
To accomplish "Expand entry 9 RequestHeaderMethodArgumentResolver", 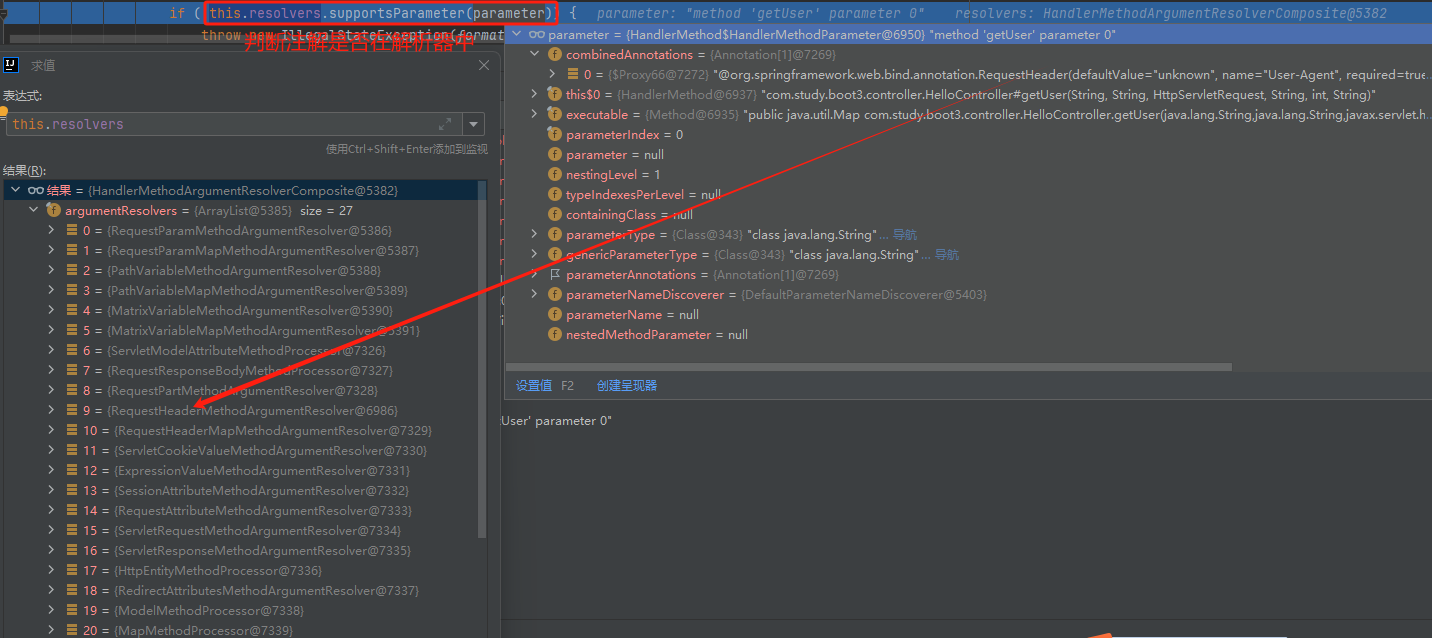I will point(52,410).
